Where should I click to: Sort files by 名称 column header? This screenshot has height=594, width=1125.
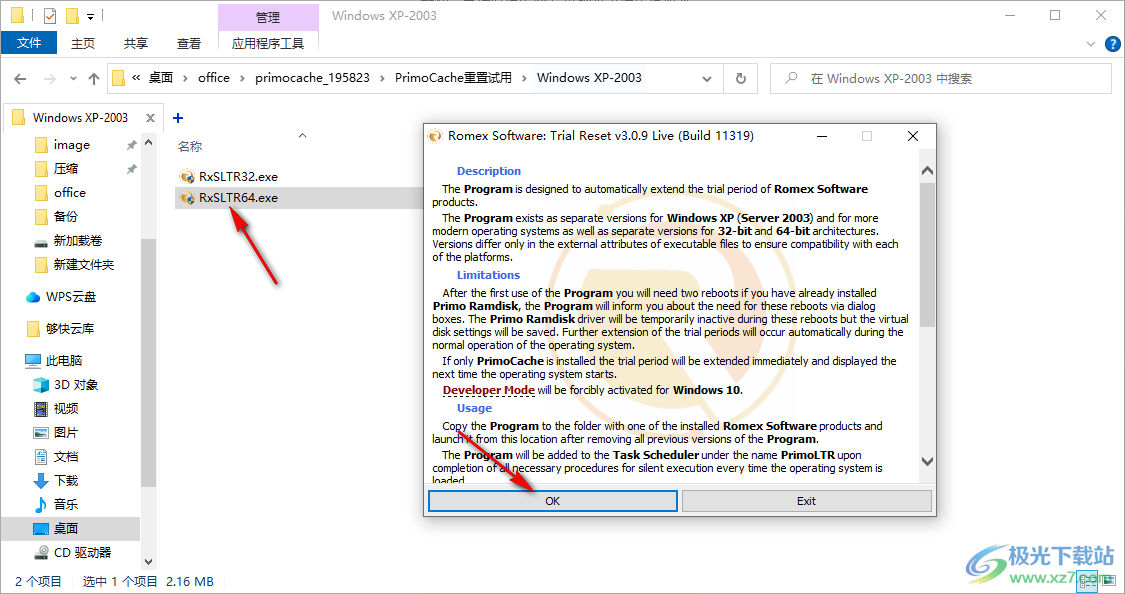point(190,146)
